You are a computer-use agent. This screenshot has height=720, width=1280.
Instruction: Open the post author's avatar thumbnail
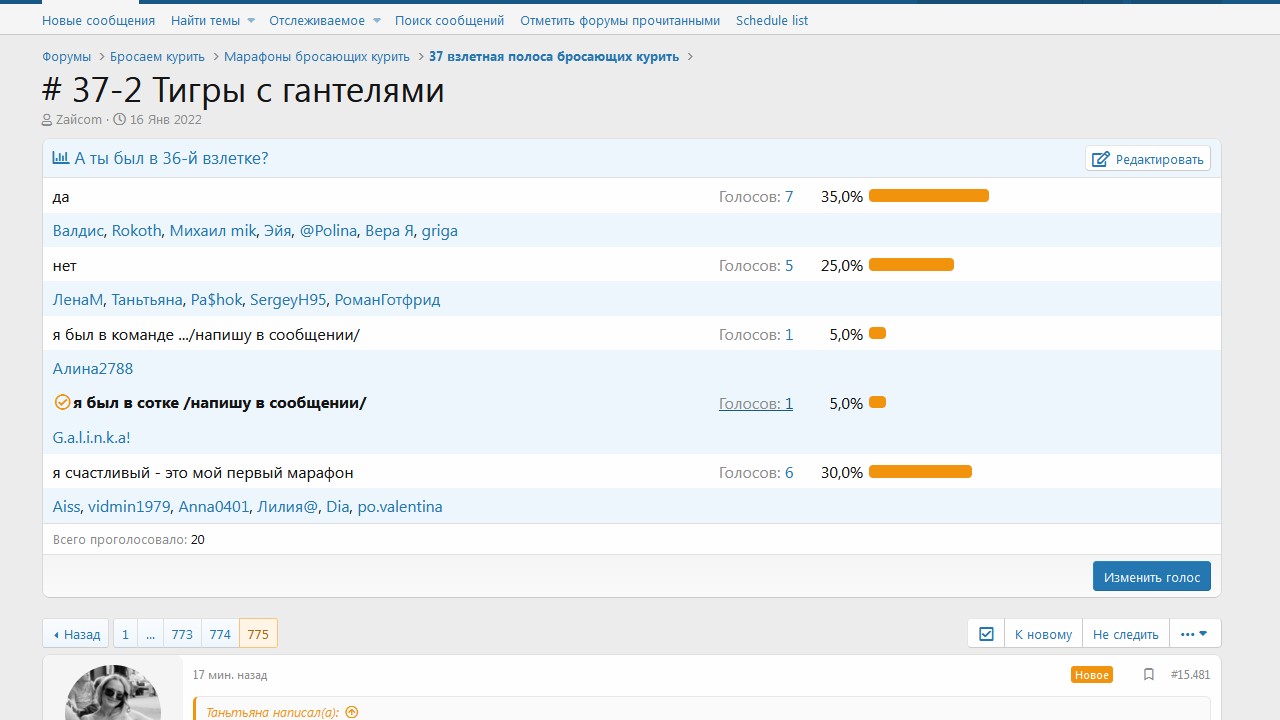tap(113, 693)
